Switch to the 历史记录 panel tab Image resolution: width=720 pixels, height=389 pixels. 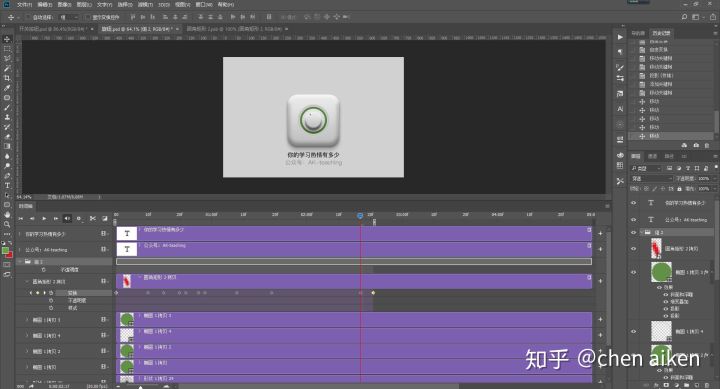pos(661,33)
